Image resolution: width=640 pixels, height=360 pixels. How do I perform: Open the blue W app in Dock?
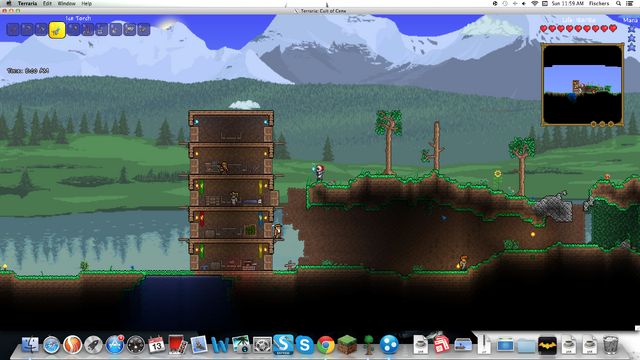click(x=220, y=345)
